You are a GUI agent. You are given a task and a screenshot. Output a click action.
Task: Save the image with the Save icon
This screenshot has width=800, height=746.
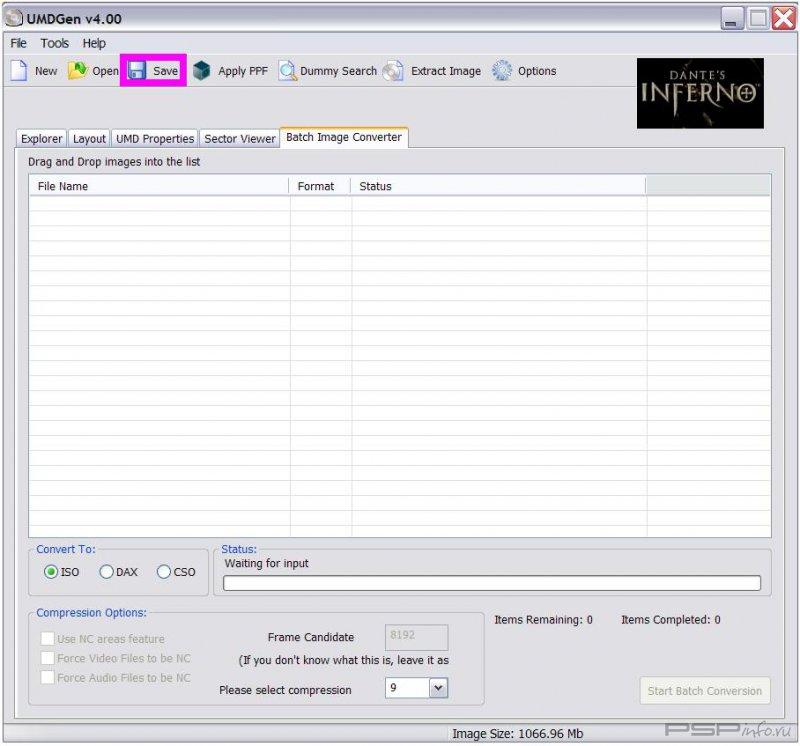click(x=138, y=71)
